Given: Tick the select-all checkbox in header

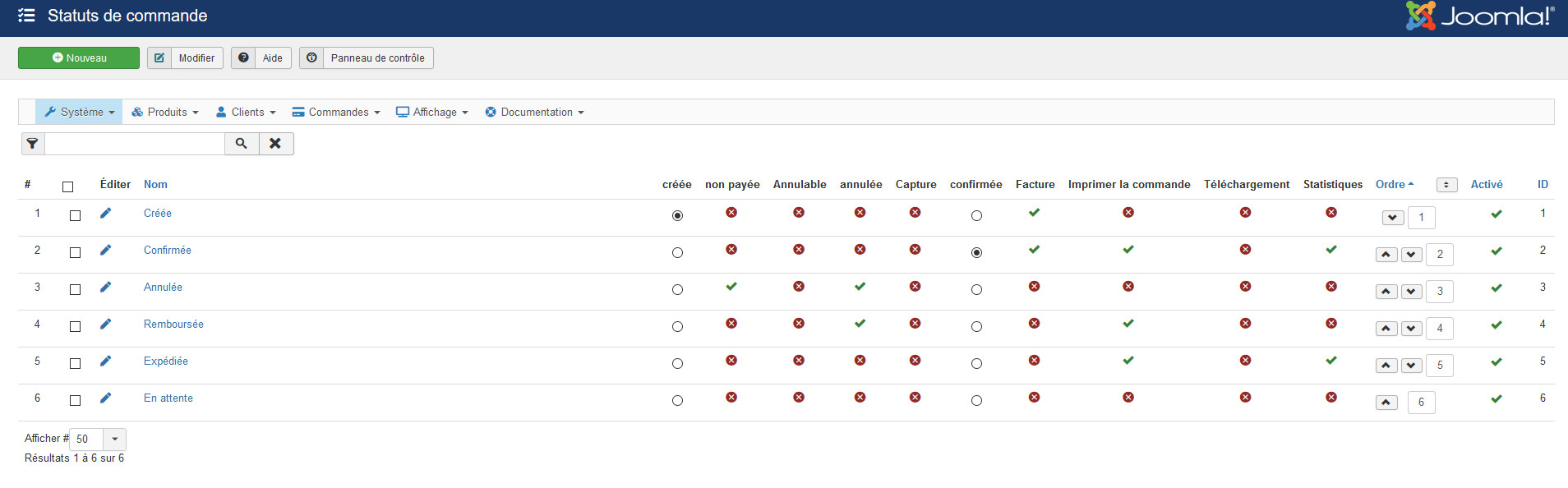Looking at the screenshot, I should click(68, 186).
